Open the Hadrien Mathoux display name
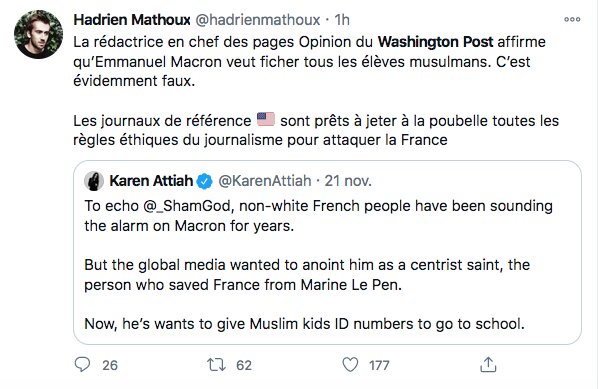The image size is (598, 389). 132,20
